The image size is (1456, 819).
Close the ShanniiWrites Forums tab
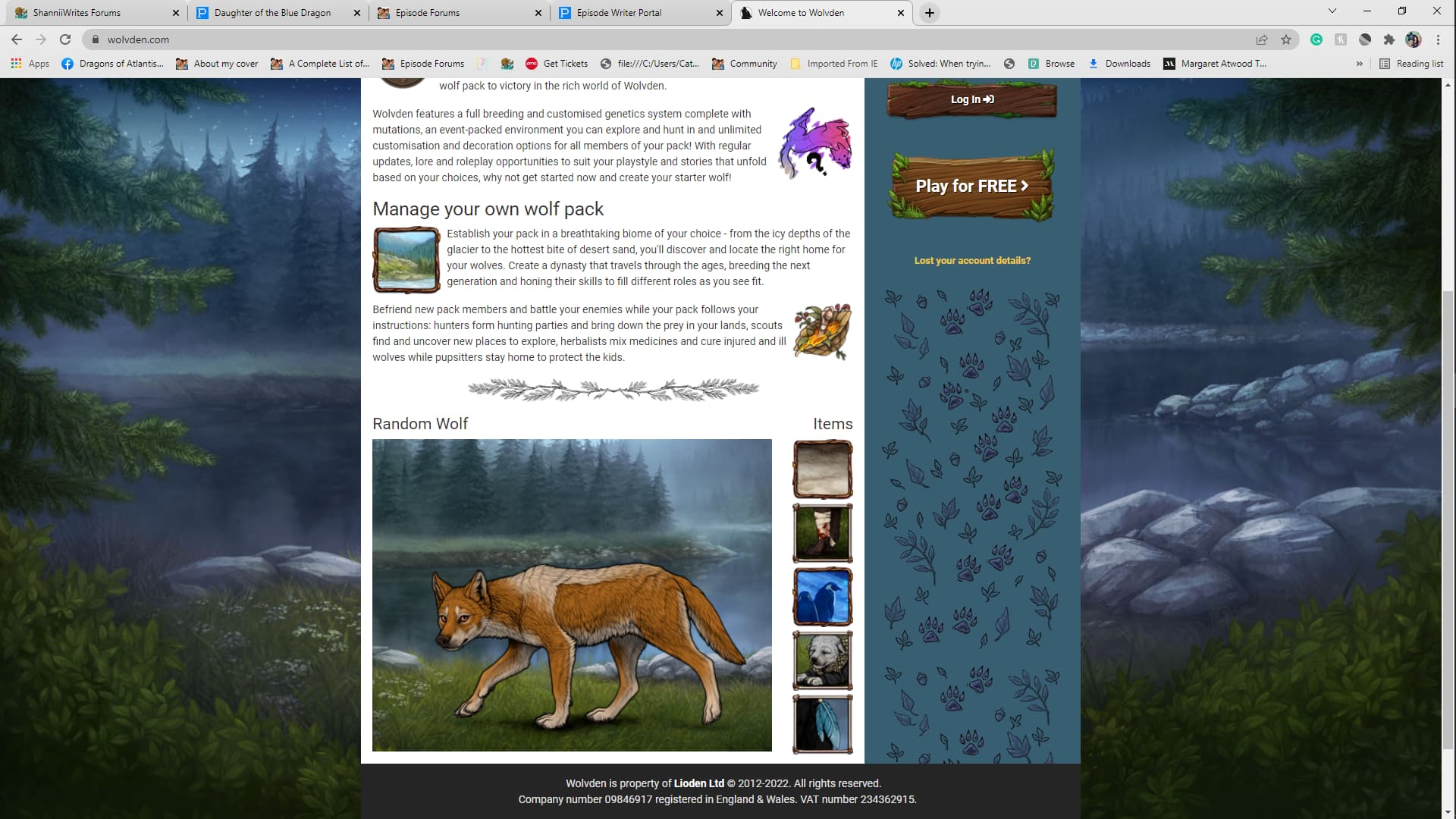(x=176, y=13)
